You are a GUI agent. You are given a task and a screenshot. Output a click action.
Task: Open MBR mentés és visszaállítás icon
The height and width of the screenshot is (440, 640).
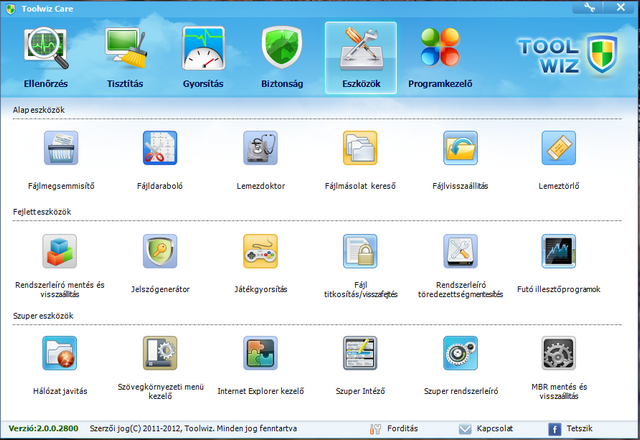pyautogui.click(x=559, y=353)
